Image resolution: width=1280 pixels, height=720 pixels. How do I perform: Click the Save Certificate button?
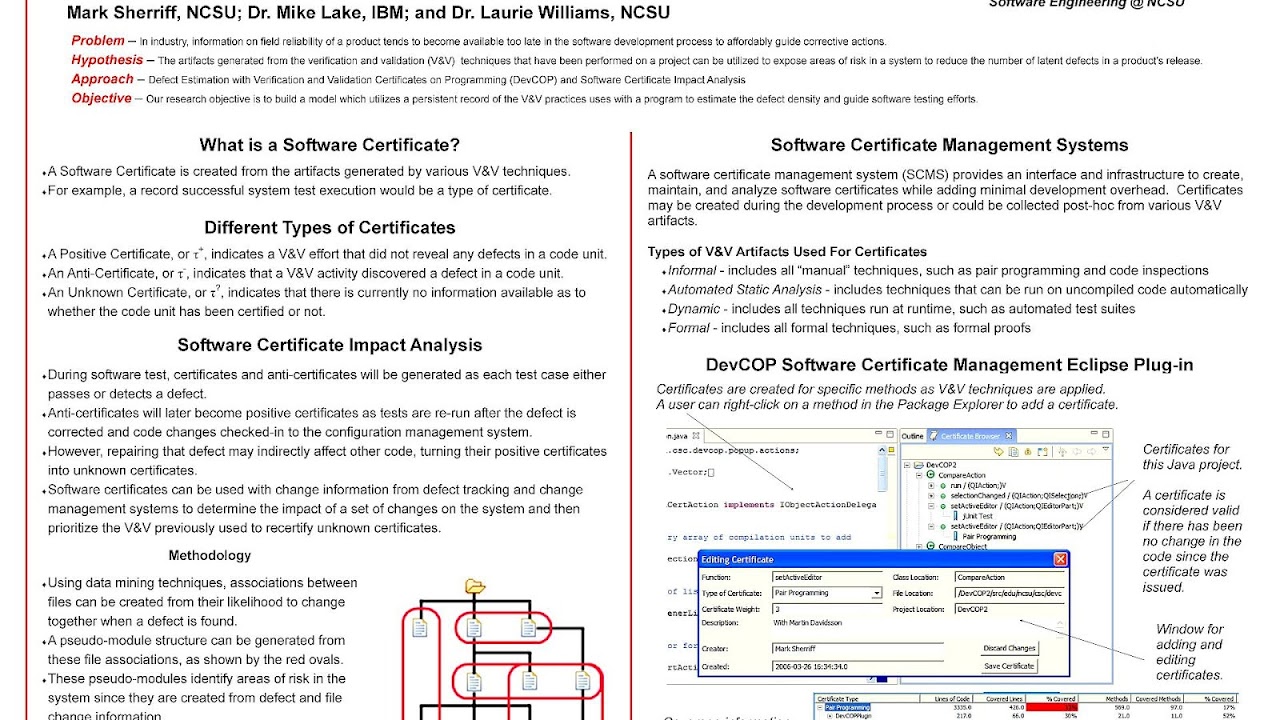[x=1009, y=666]
